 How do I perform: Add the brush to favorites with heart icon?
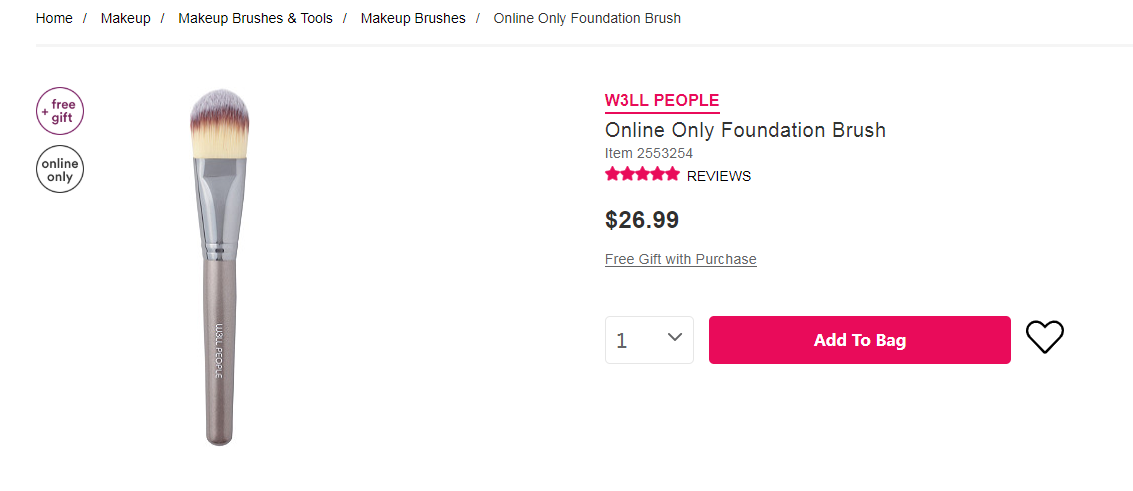[x=1045, y=337]
